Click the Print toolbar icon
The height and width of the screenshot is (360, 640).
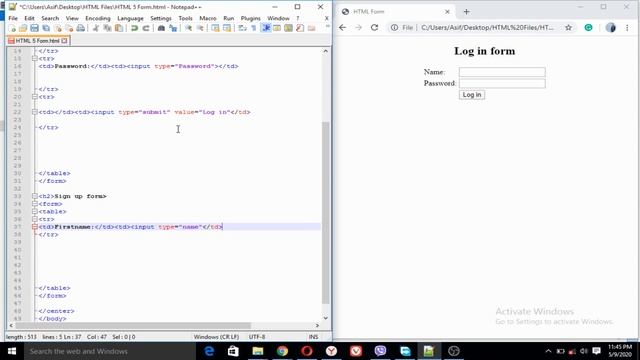click(x=81, y=28)
